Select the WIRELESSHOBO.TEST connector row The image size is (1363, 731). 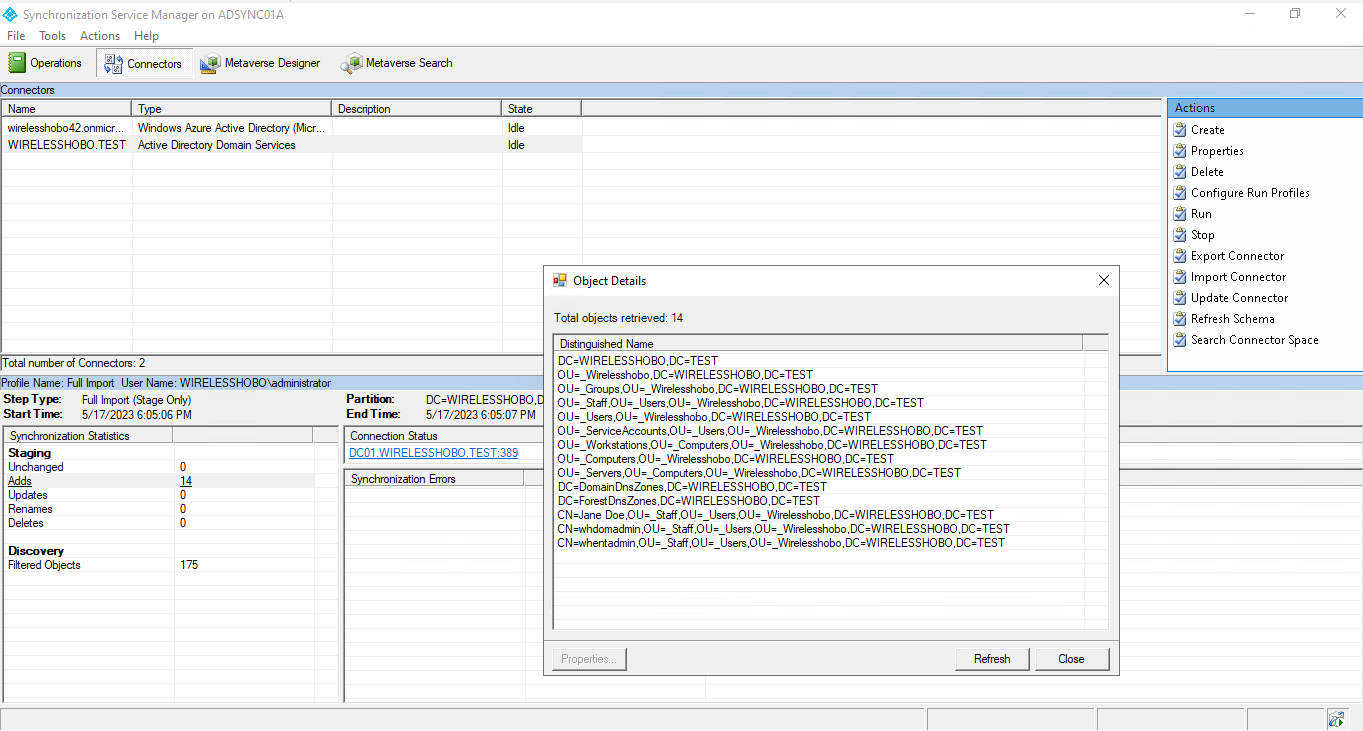(x=67, y=145)
